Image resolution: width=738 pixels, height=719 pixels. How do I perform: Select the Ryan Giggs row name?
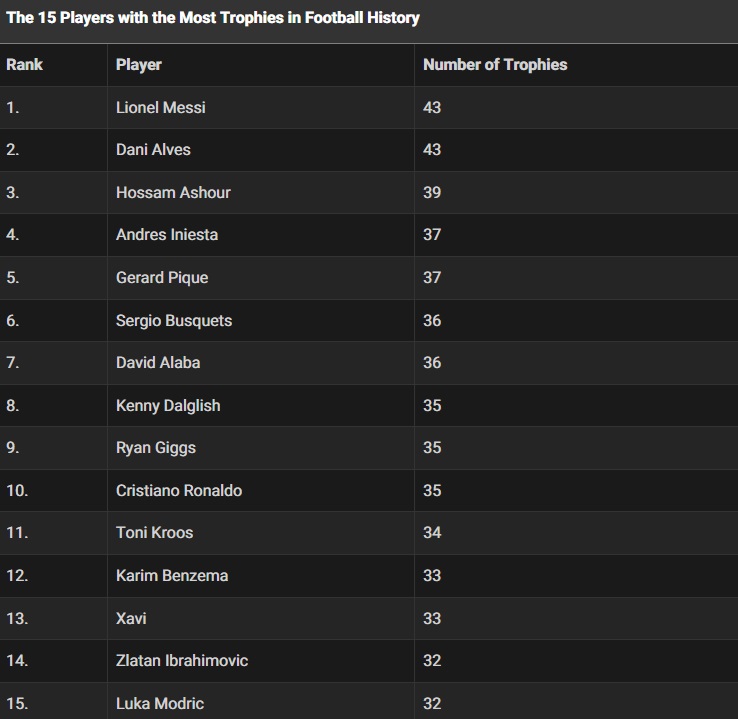tap(156, 448)
